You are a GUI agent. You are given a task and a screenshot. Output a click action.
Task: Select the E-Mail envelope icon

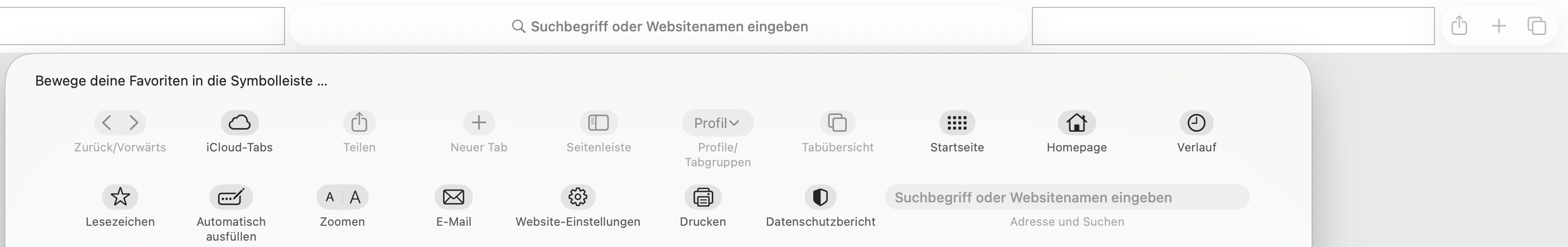click(x=454, y=197)
